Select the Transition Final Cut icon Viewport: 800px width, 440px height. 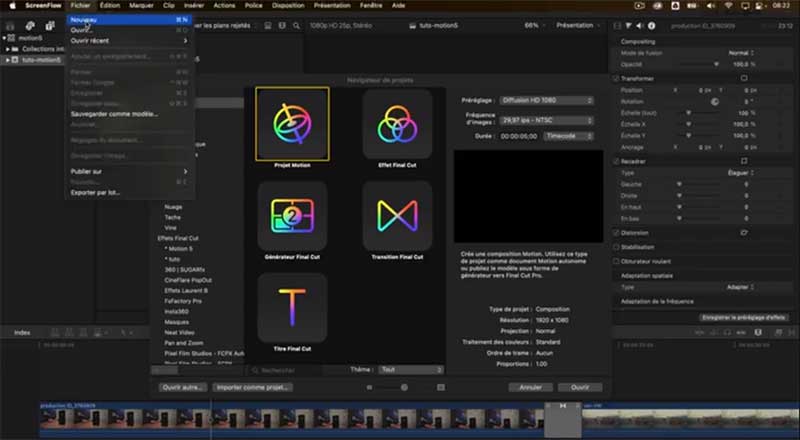point(397,215)
